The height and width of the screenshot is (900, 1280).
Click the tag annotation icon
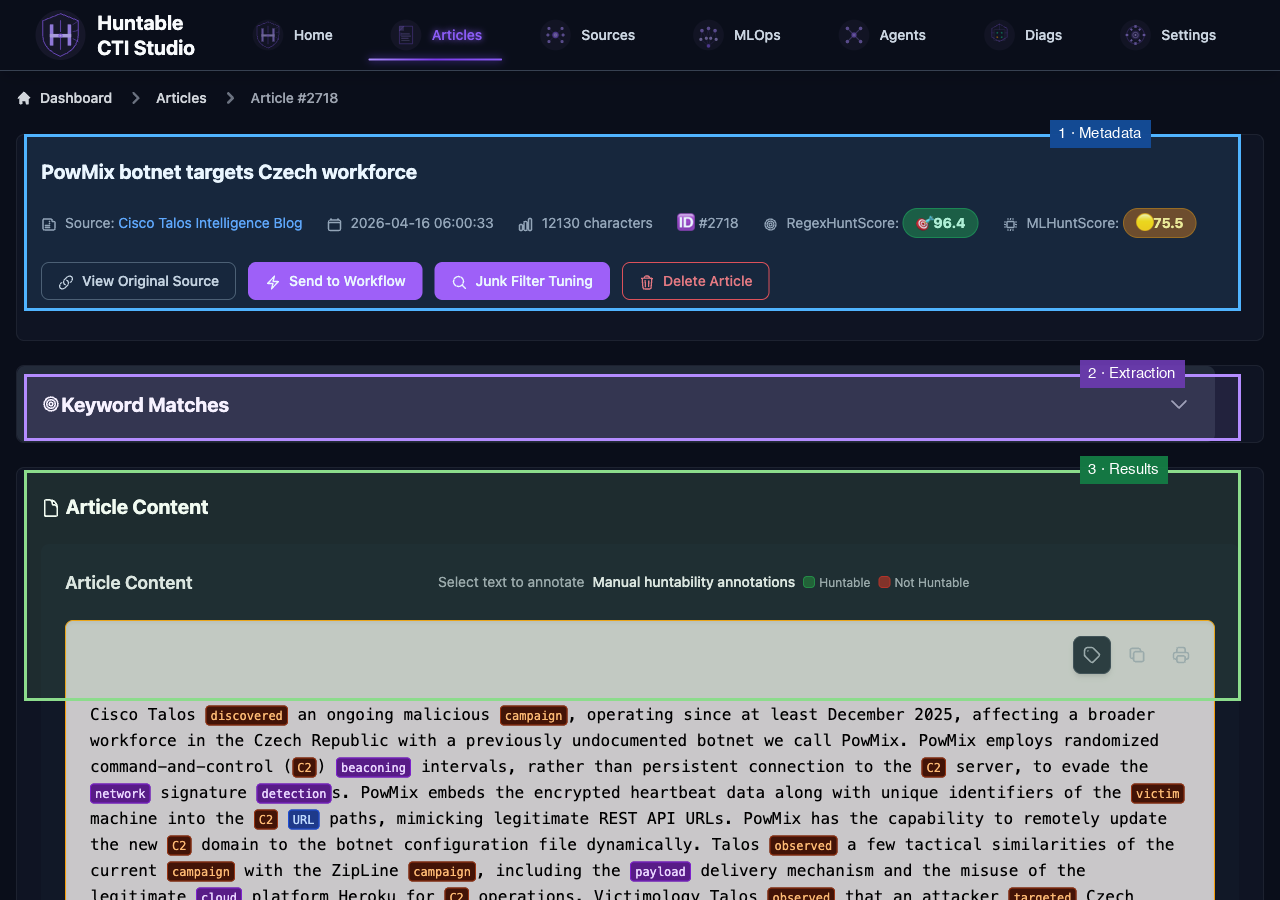1092,655
